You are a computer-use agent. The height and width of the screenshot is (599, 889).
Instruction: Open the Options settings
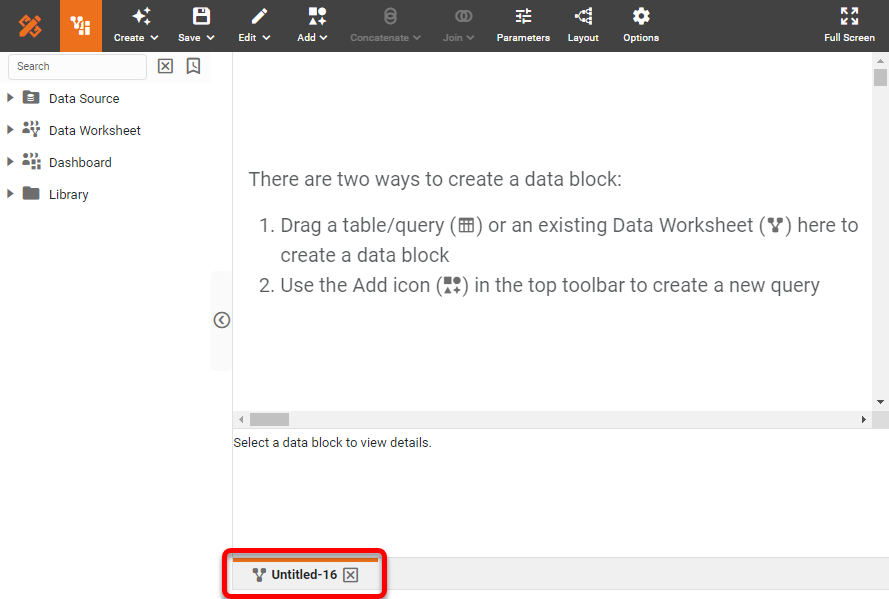[x=640, y=24]
